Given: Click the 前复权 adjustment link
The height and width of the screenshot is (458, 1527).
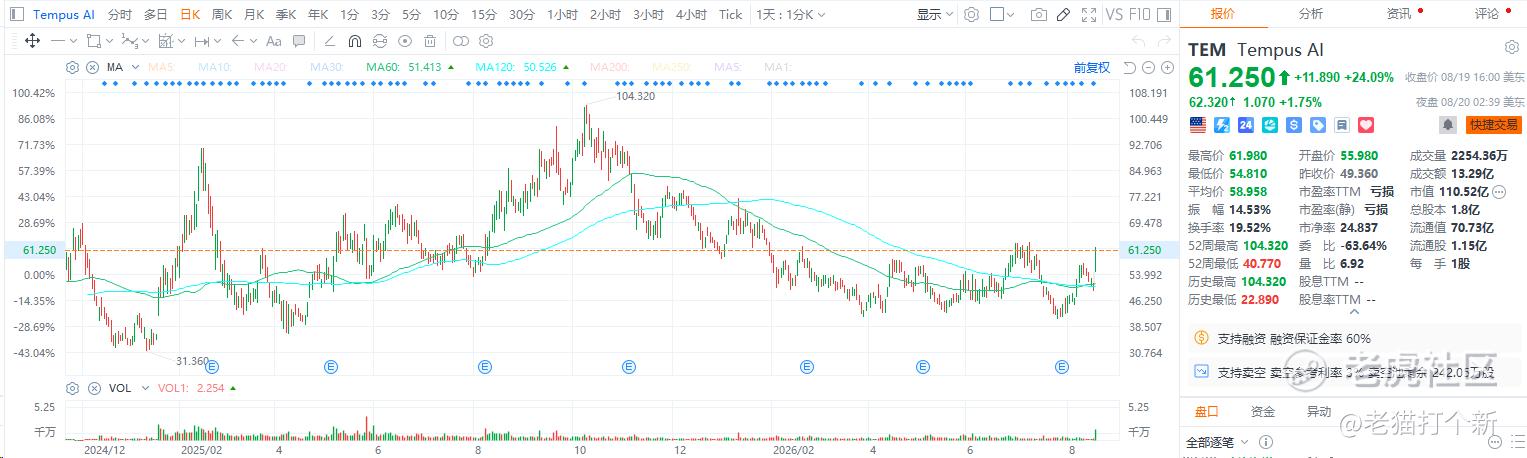Looking at the screenshot, I should [x=1092, y=67].
